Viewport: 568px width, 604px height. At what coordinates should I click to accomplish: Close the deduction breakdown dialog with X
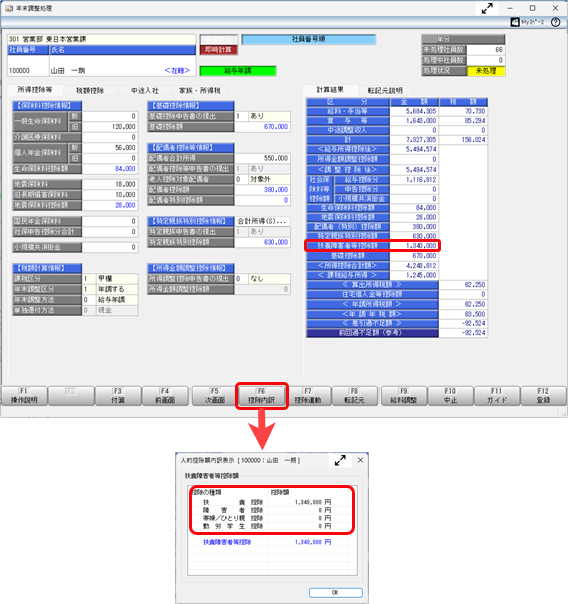360,460
